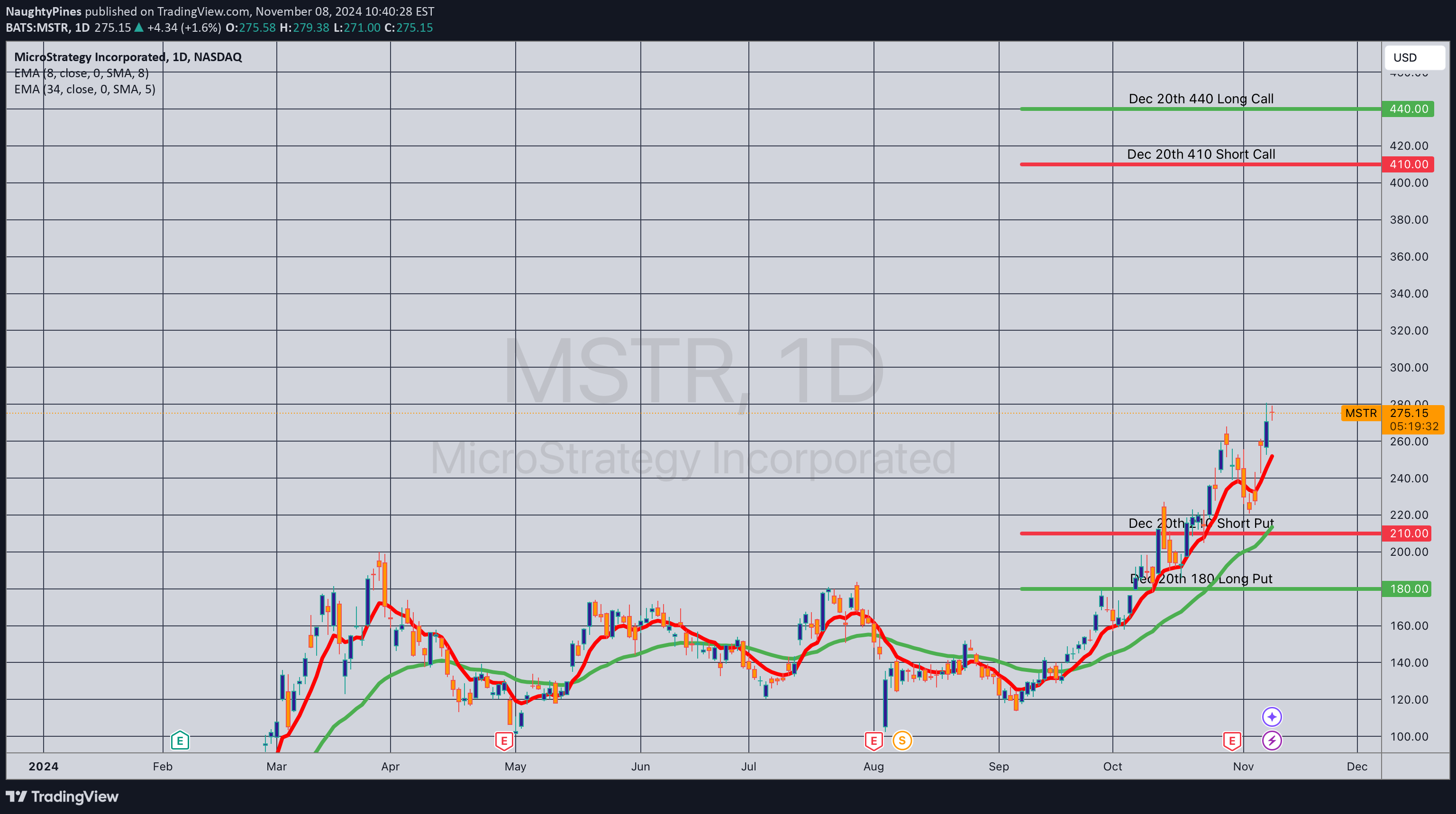Viewport: 1456px width, 814px height.
Task: Click the NaughtyPines author name
Action: [44, 11]
